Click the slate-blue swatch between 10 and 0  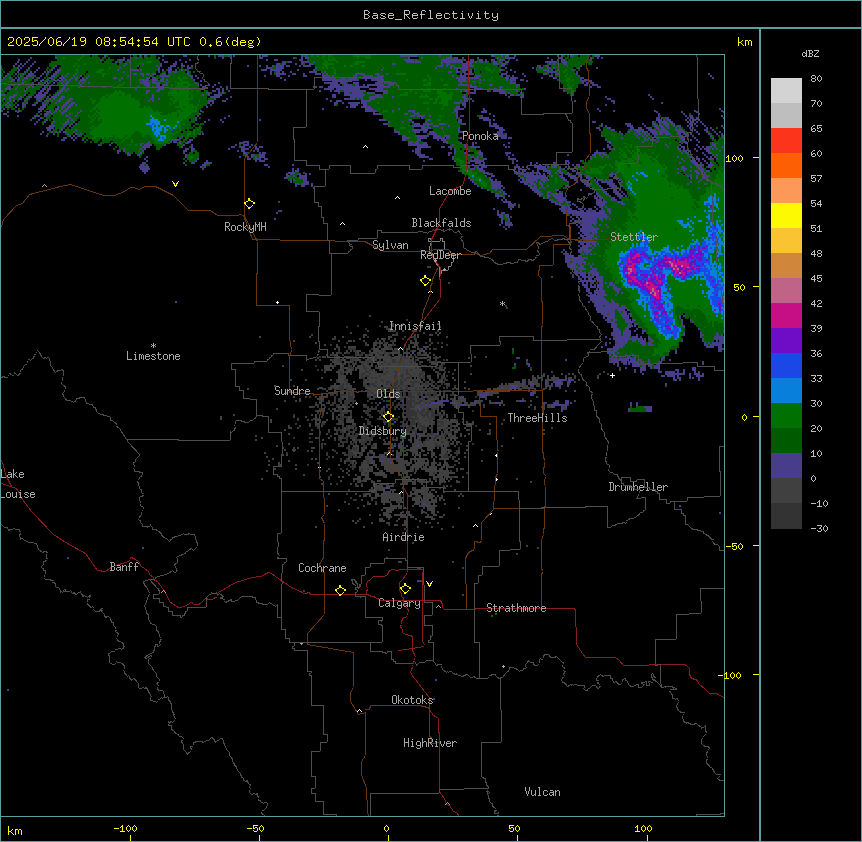pos(786,466)
